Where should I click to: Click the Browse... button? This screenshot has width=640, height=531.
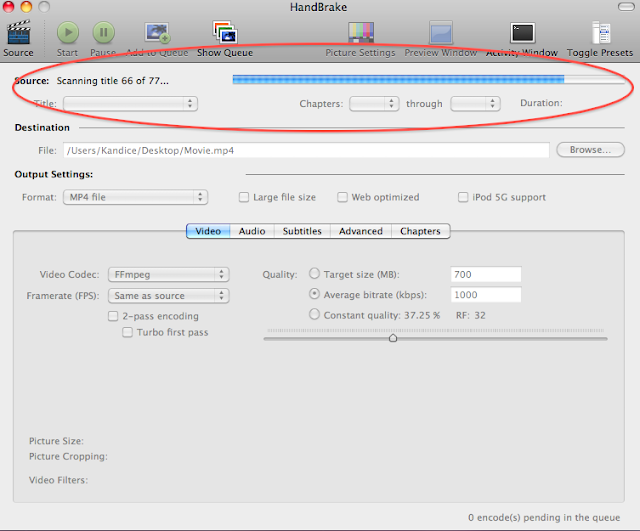tap(591, 150)
